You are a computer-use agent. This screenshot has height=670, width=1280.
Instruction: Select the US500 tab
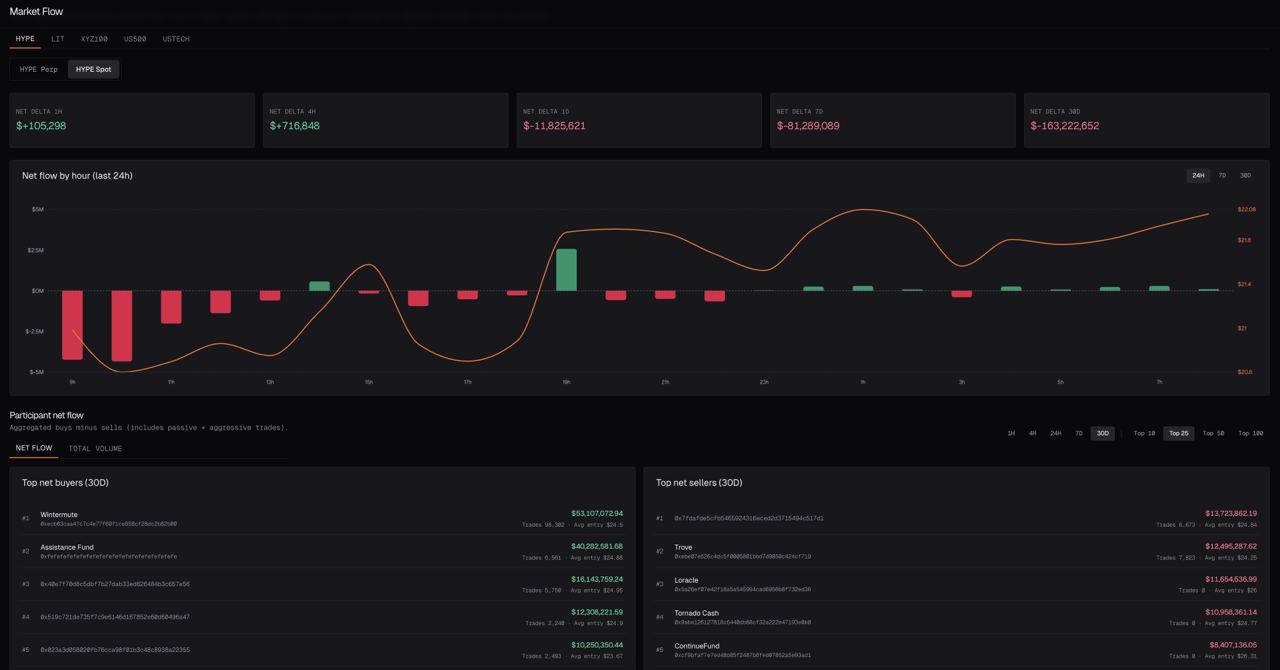click(135, 39)
